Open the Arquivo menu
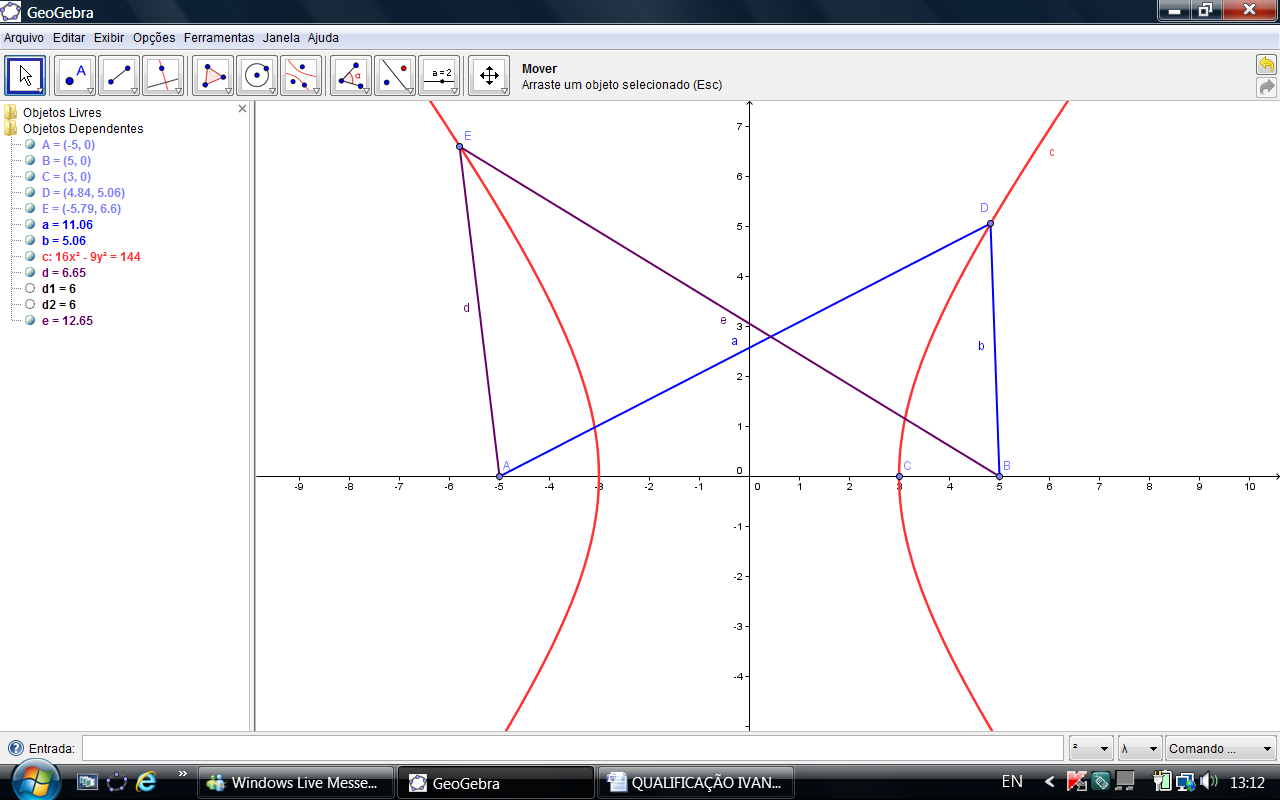The height and width of the screenshot is (800, 1280). (24, 38)
